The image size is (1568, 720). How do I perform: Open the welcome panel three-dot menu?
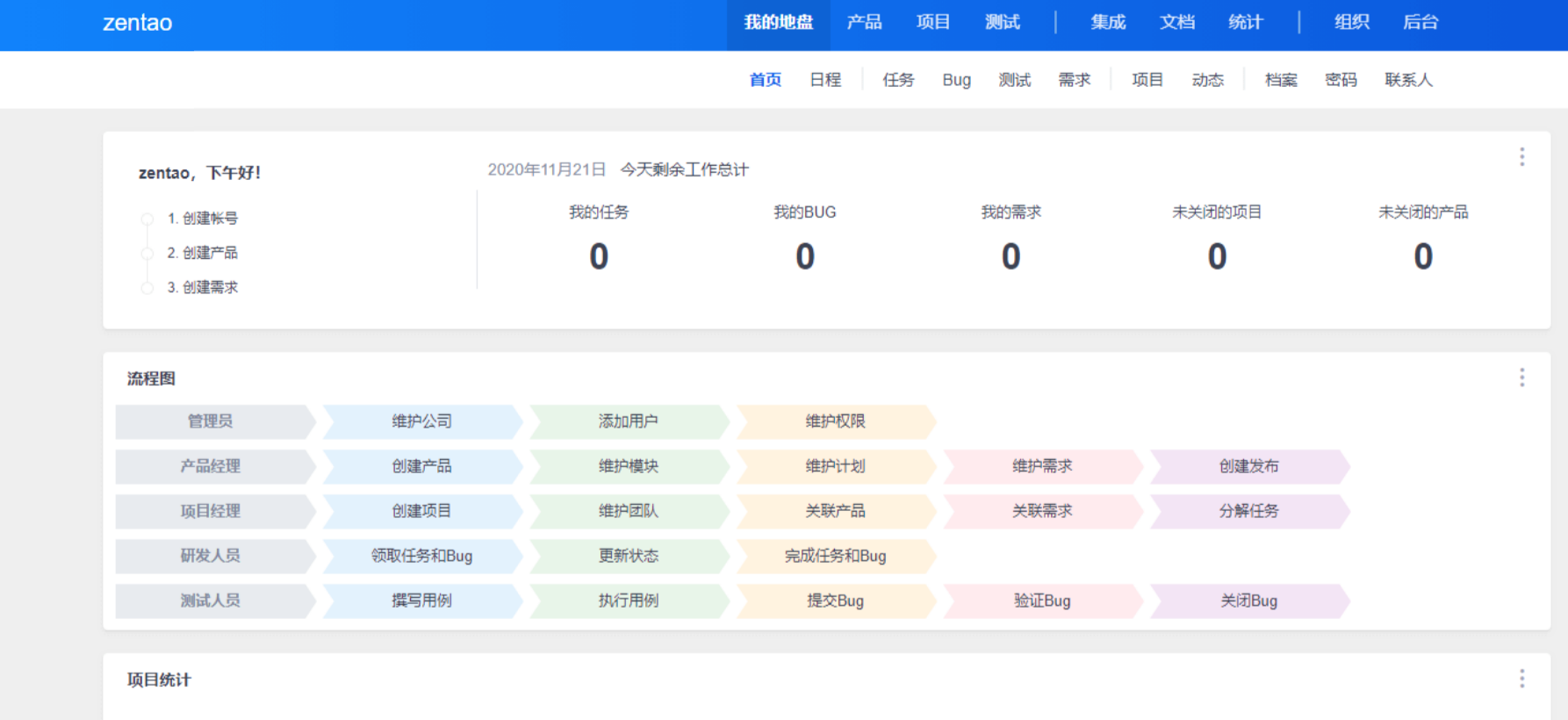1521,157
